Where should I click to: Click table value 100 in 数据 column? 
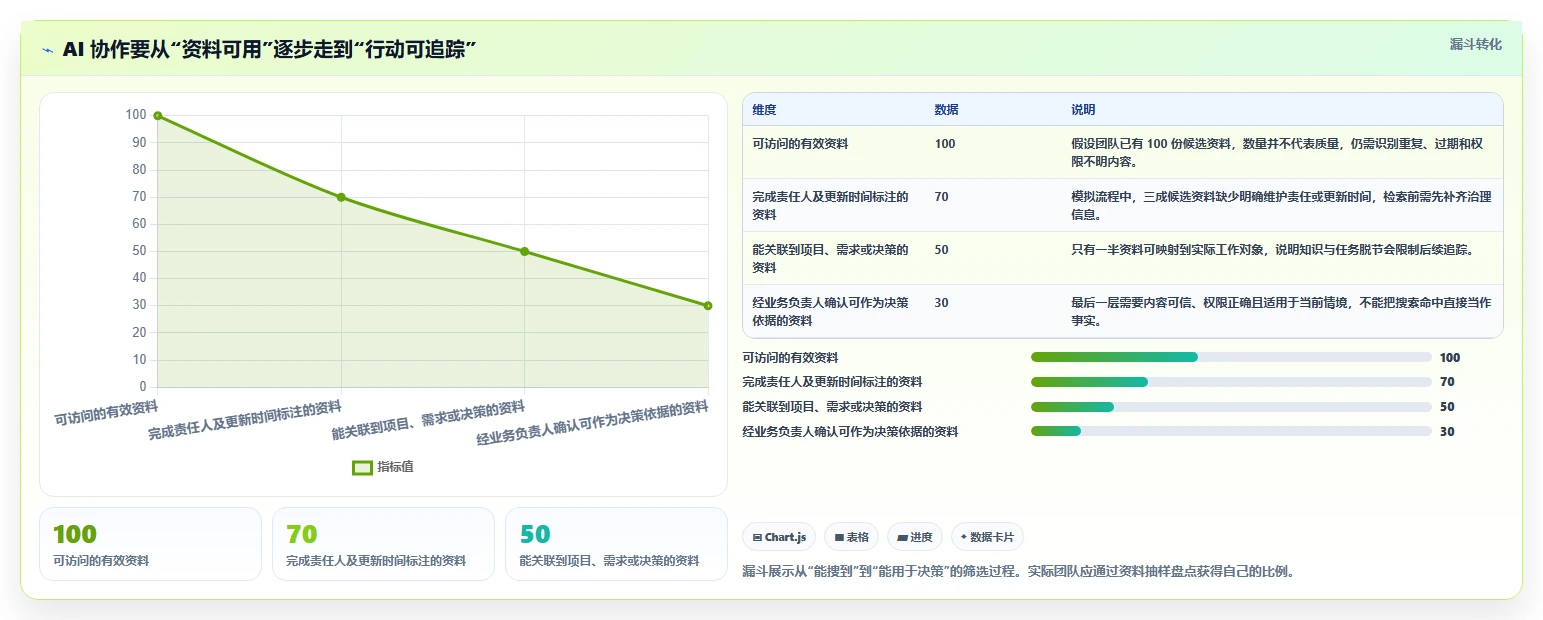point(945,144)
